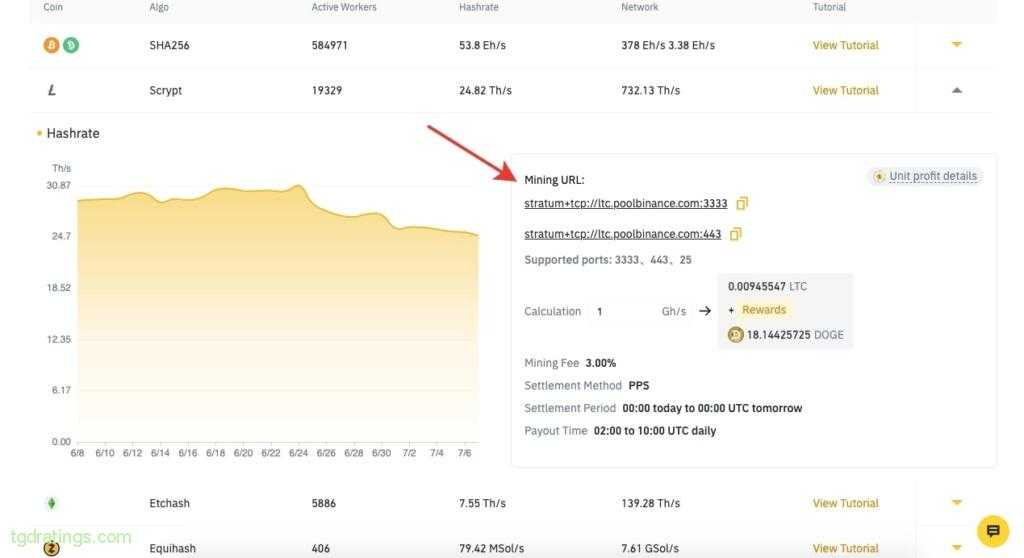Click the green Bitcoin Cash coin icon

[x=71, y=45]
